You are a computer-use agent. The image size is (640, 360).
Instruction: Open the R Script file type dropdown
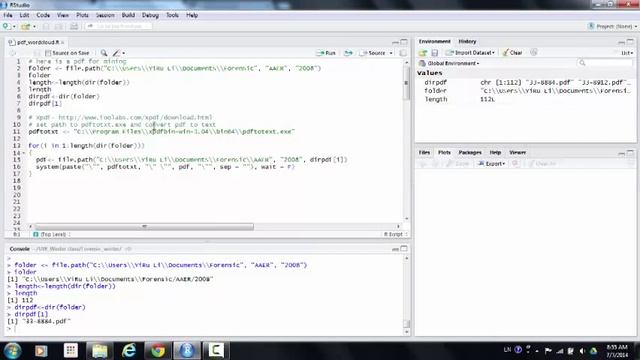(396, 234)
